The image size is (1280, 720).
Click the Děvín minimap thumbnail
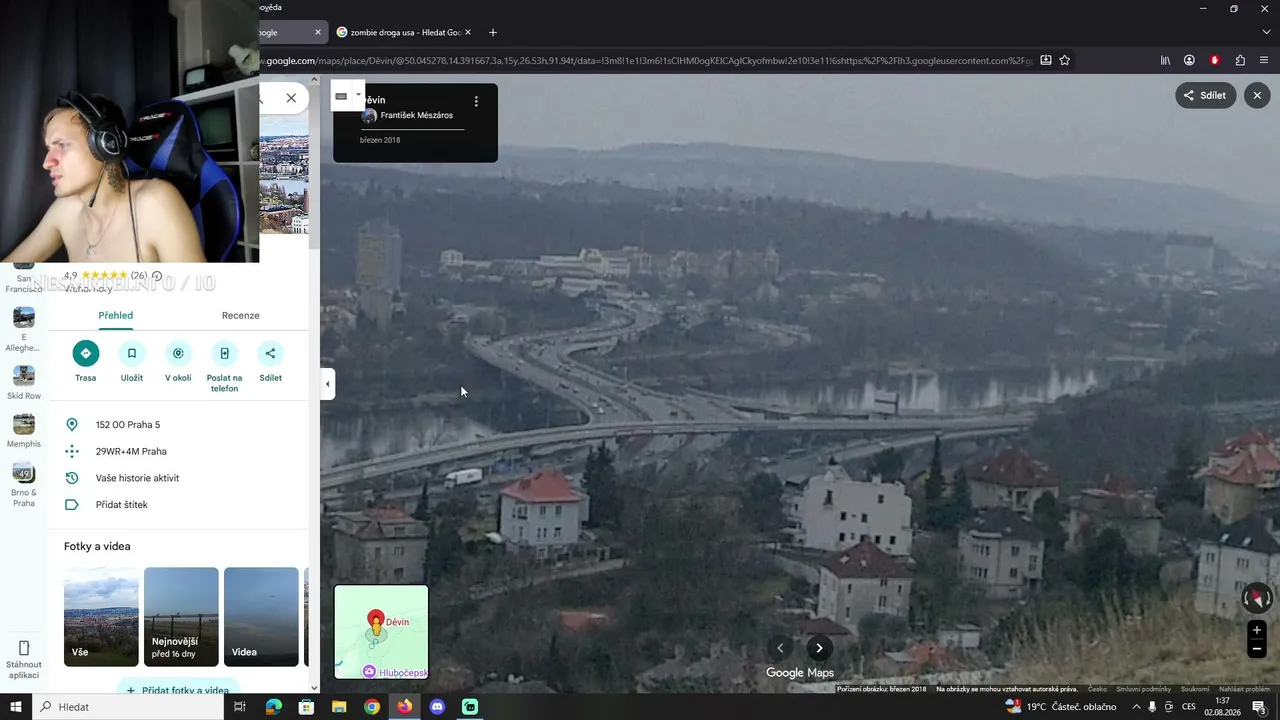(381, 632)
